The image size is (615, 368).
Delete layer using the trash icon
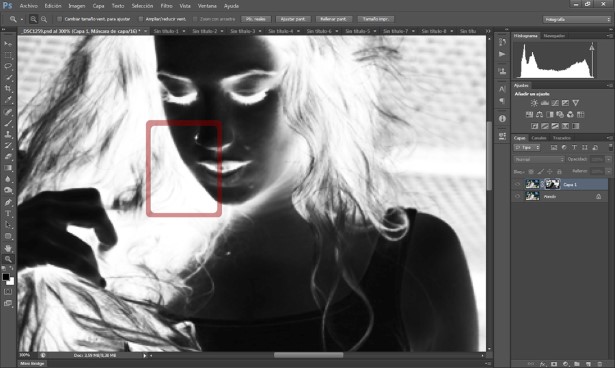pos(599,364)
